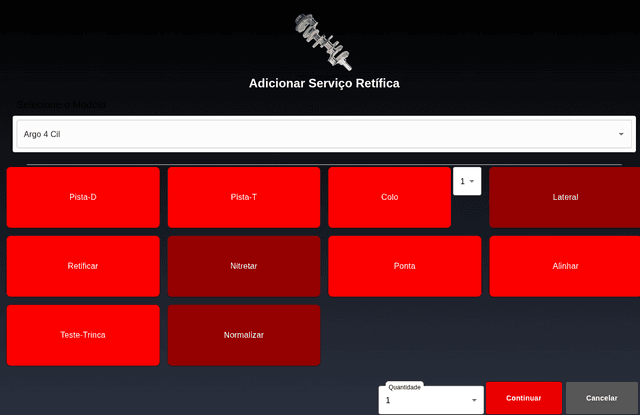Click the Quantidade dropdown arrow
The image size is (640, 415).
point(474,399)
